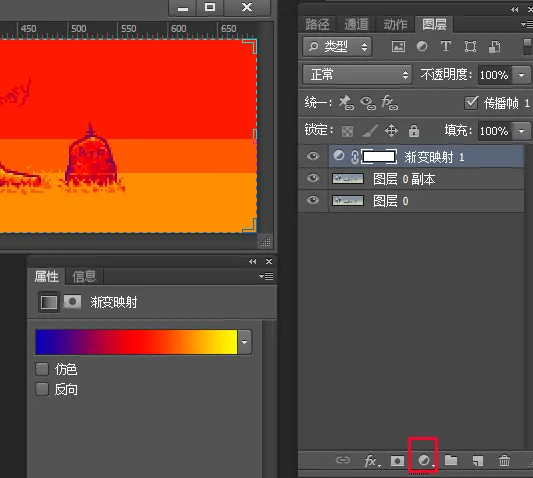The width and height of the screenshot is (533, 478).
Task: Click the blue-red-yellow gradient bar
Action: 136,342
